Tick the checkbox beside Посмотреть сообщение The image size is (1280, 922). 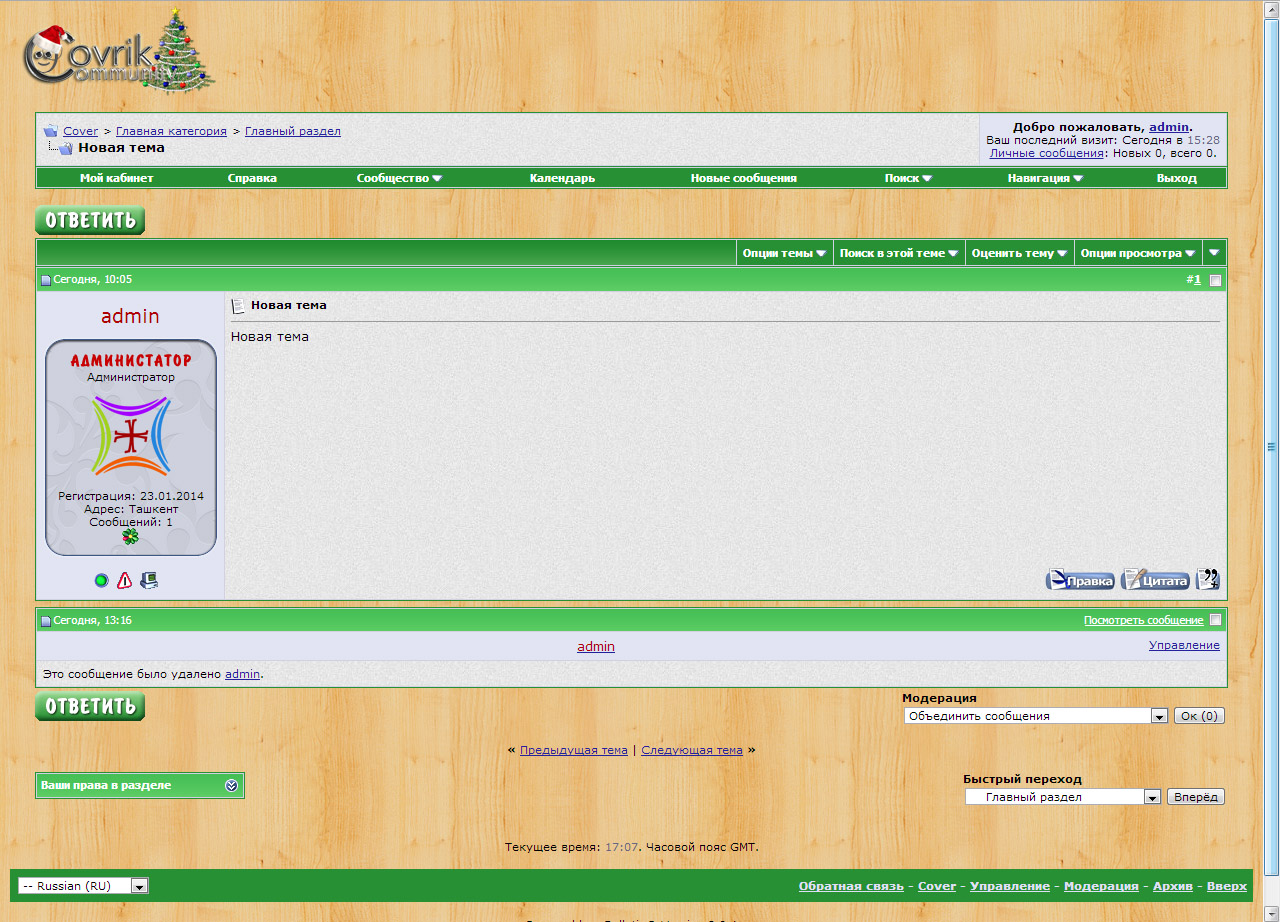(1215, 620)
